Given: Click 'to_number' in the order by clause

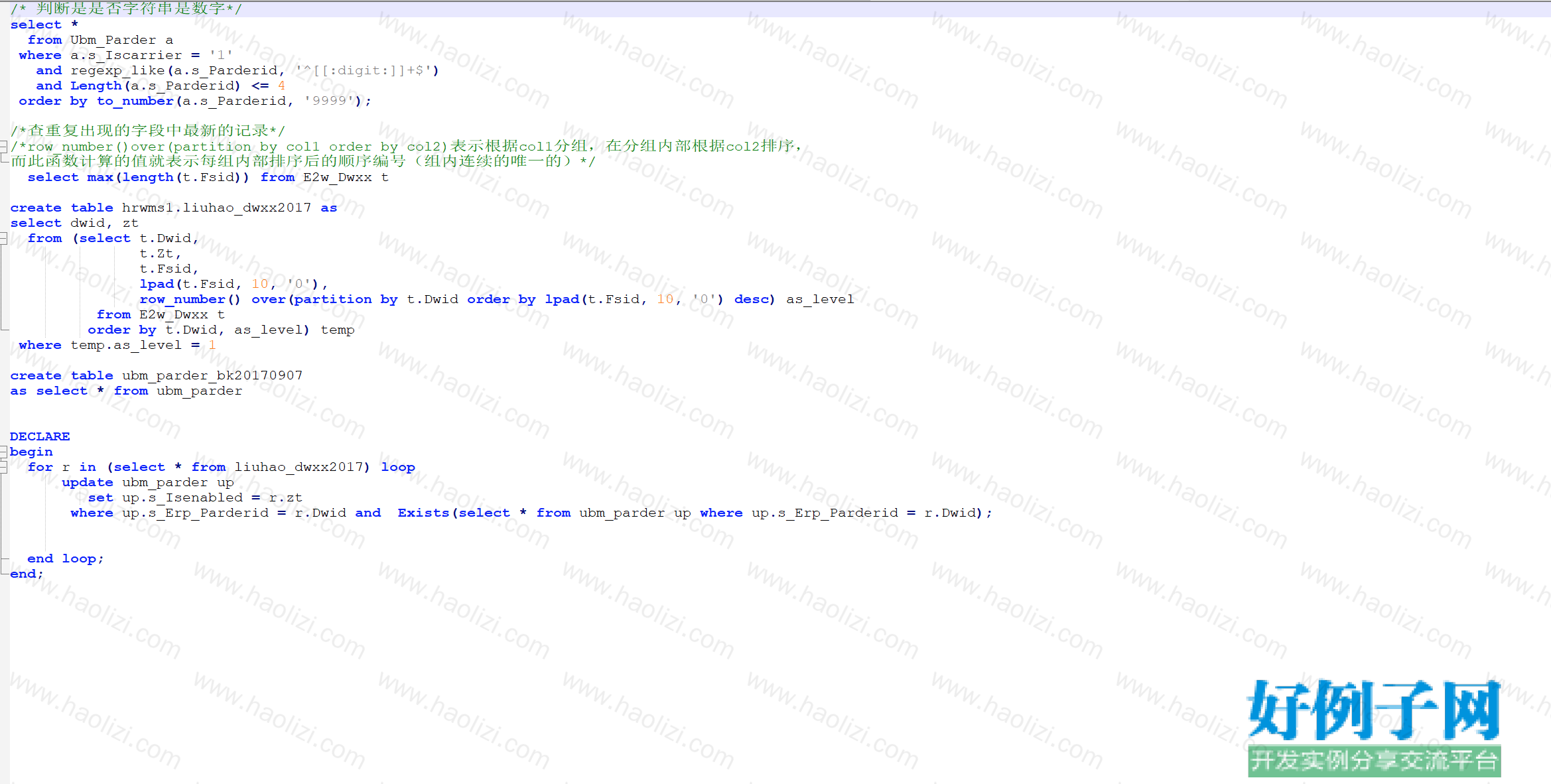Looking at the screenshot, I should [x=135, y=101].
